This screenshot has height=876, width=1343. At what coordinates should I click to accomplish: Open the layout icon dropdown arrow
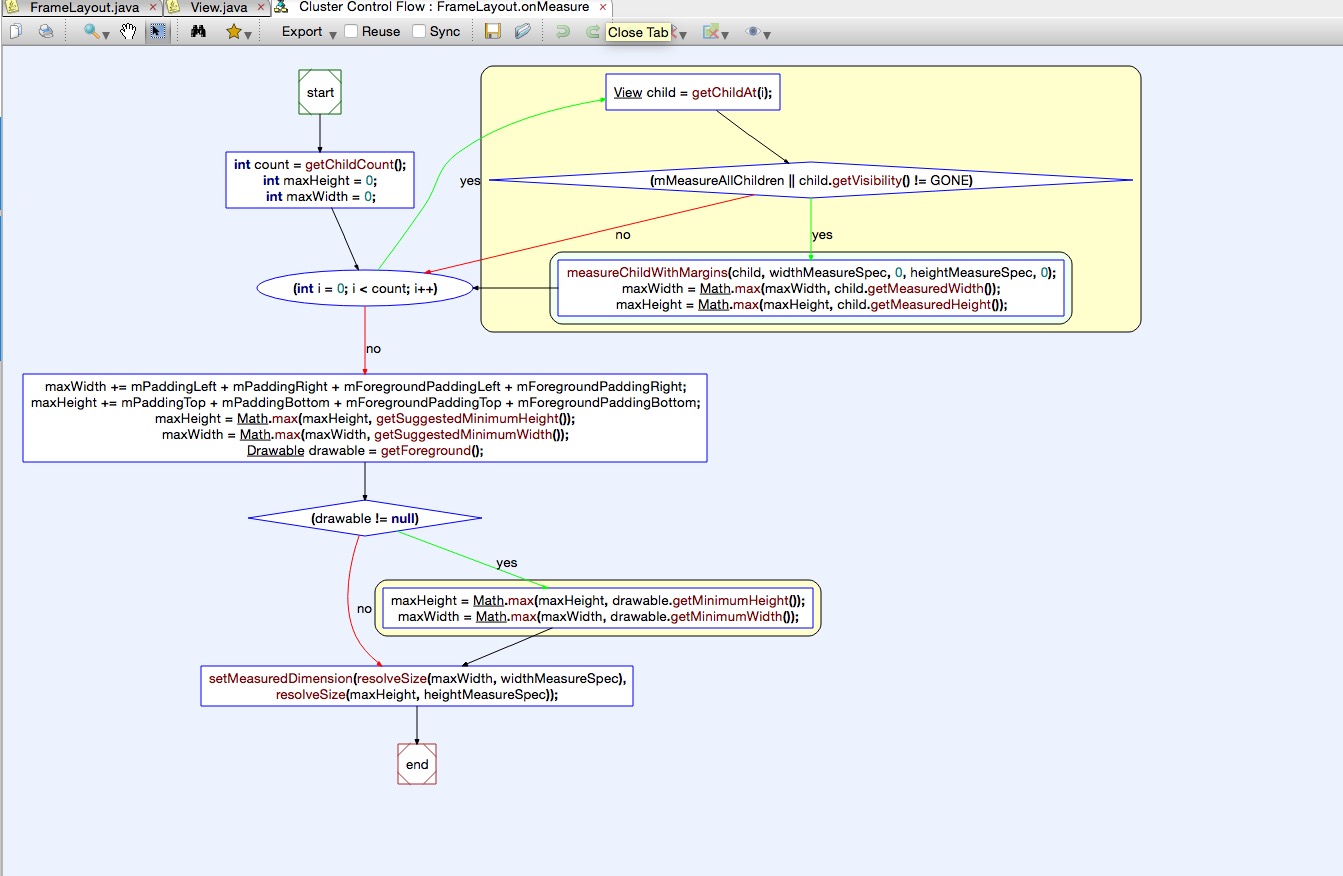[x=724, y=34]
